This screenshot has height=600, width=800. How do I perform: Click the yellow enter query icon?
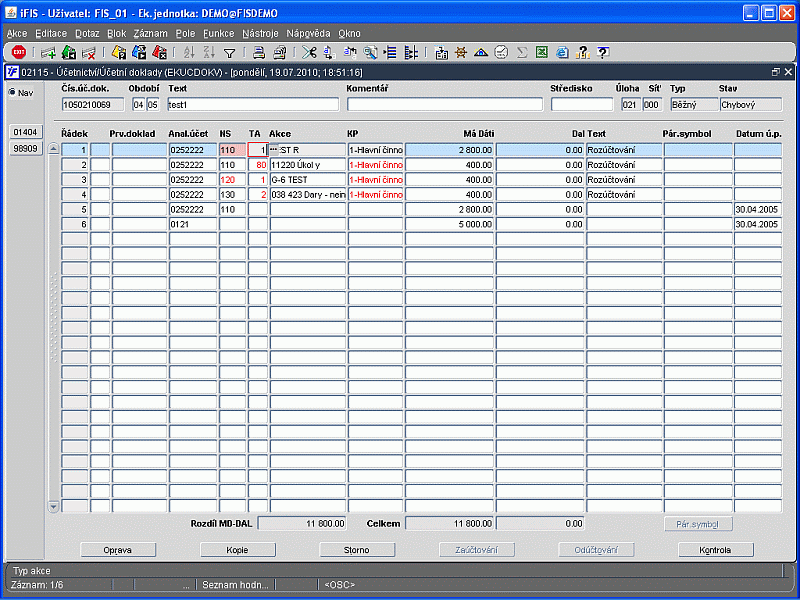(118, 52)
